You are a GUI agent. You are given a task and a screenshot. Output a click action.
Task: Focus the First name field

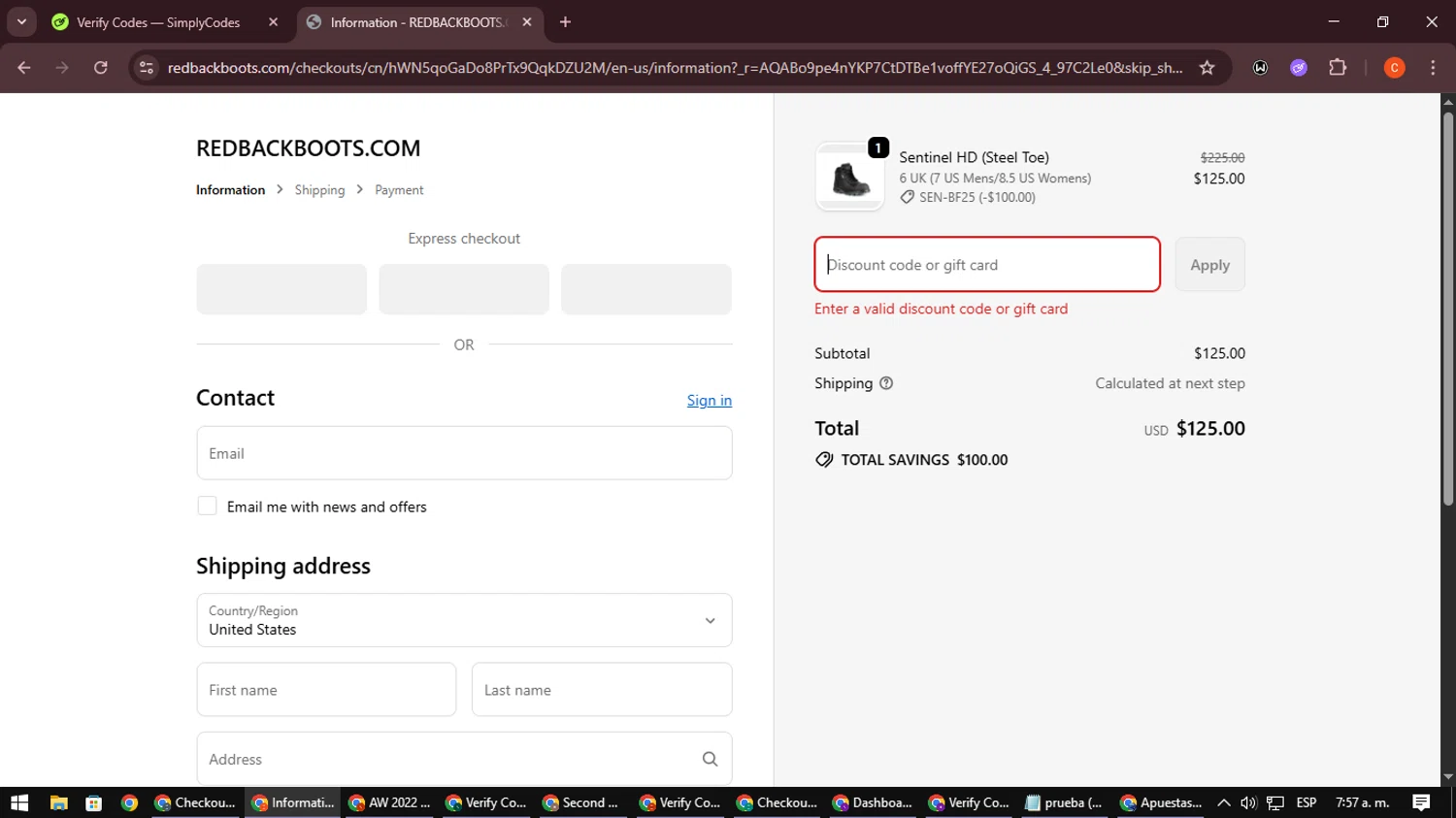point(326,690)
